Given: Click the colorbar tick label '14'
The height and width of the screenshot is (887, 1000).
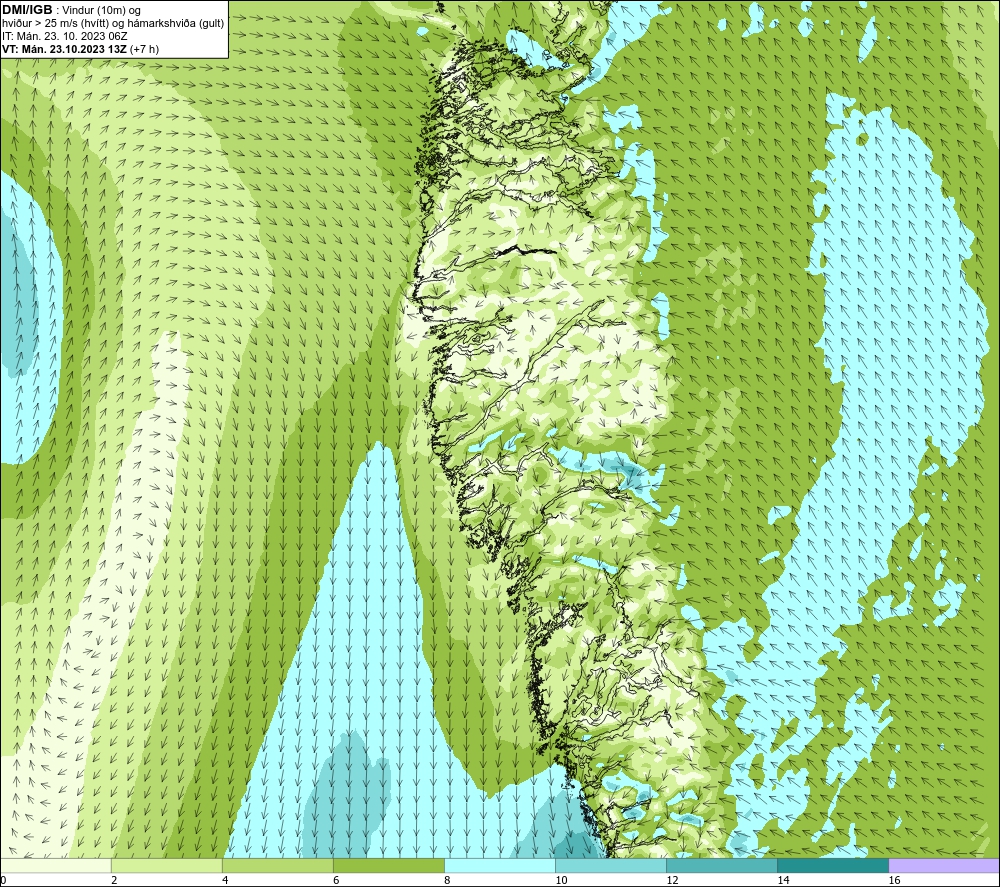Looking at the screenshot, I should (x=783, y=881).
